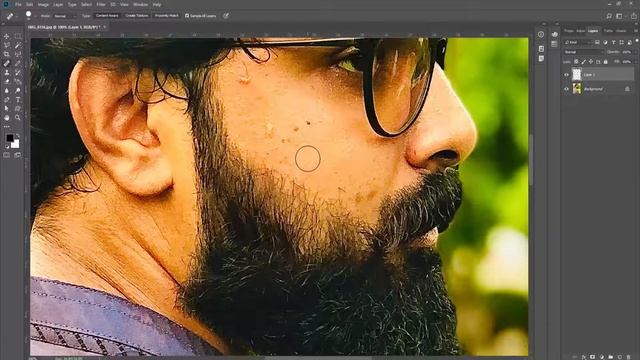Select the Quick Selection tool
640x360 pixels.
[18, 45]
